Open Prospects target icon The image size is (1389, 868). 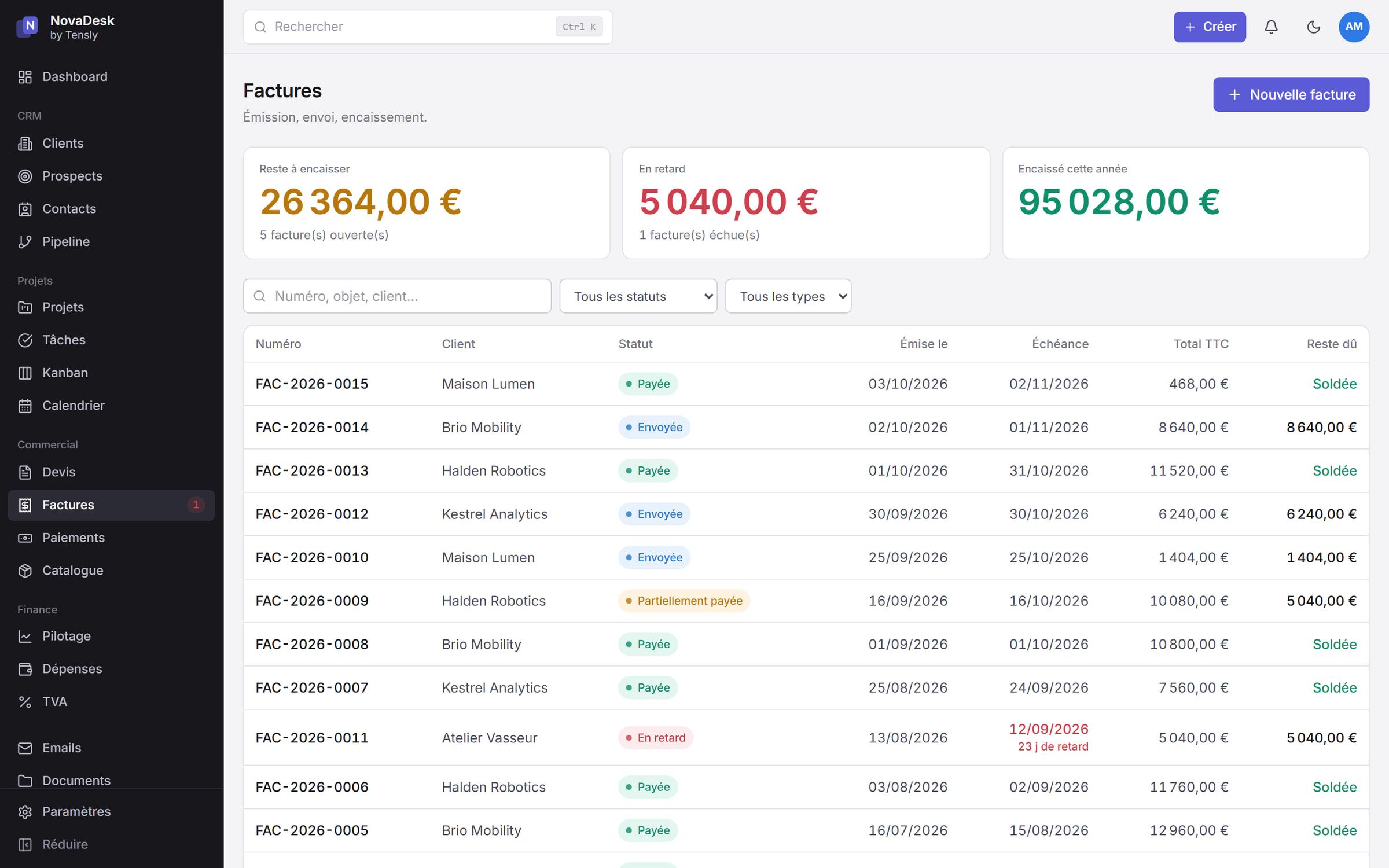tap(25, 176)
